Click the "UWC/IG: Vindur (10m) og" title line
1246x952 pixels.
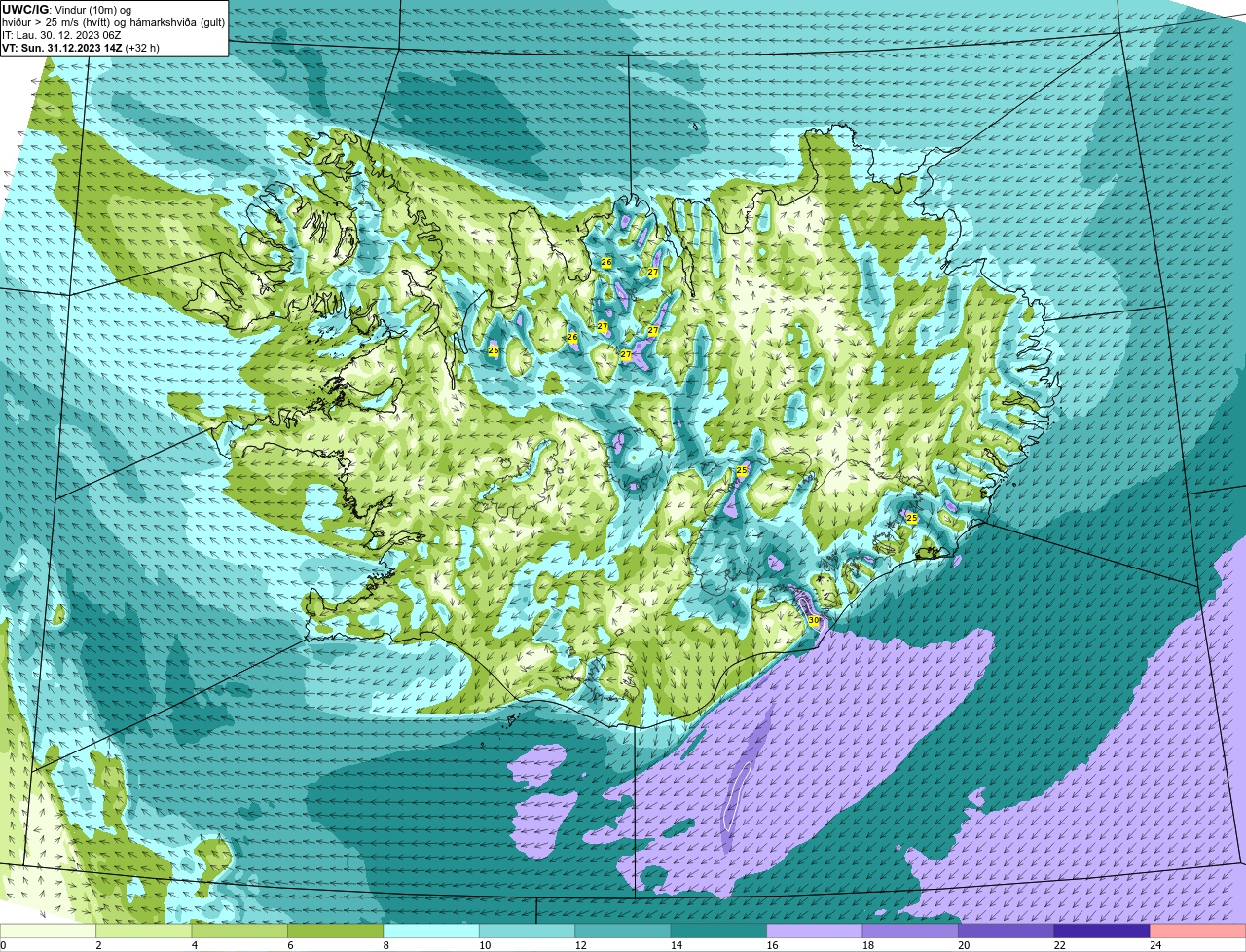click(66, 9)
